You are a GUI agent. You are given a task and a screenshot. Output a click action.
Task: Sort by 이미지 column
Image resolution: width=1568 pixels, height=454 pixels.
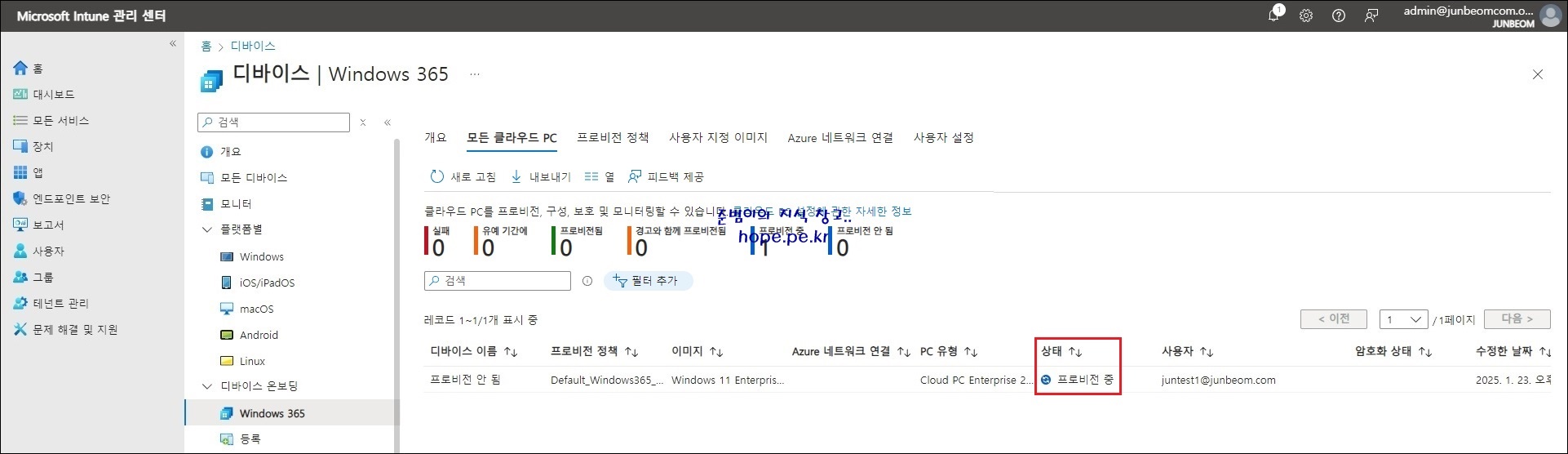(698, 352)
